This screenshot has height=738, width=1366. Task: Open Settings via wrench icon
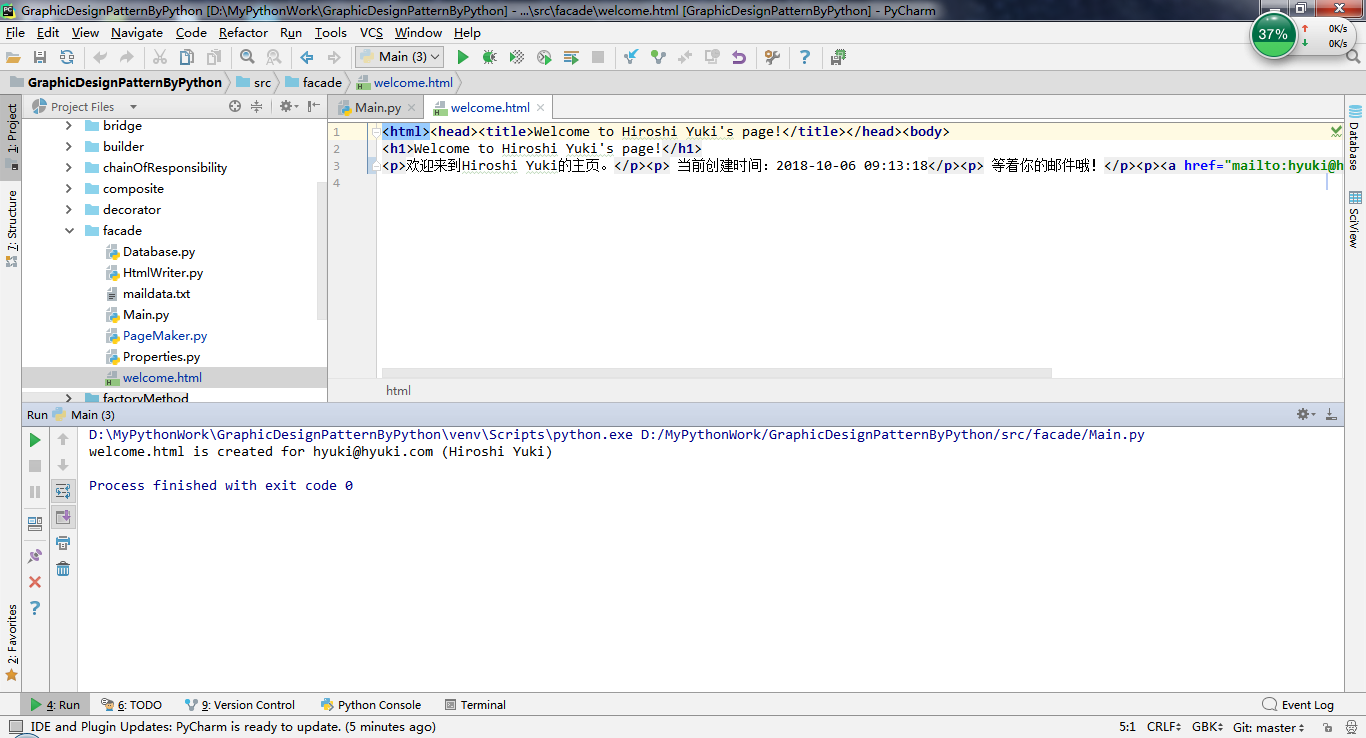tap(772, 57)
